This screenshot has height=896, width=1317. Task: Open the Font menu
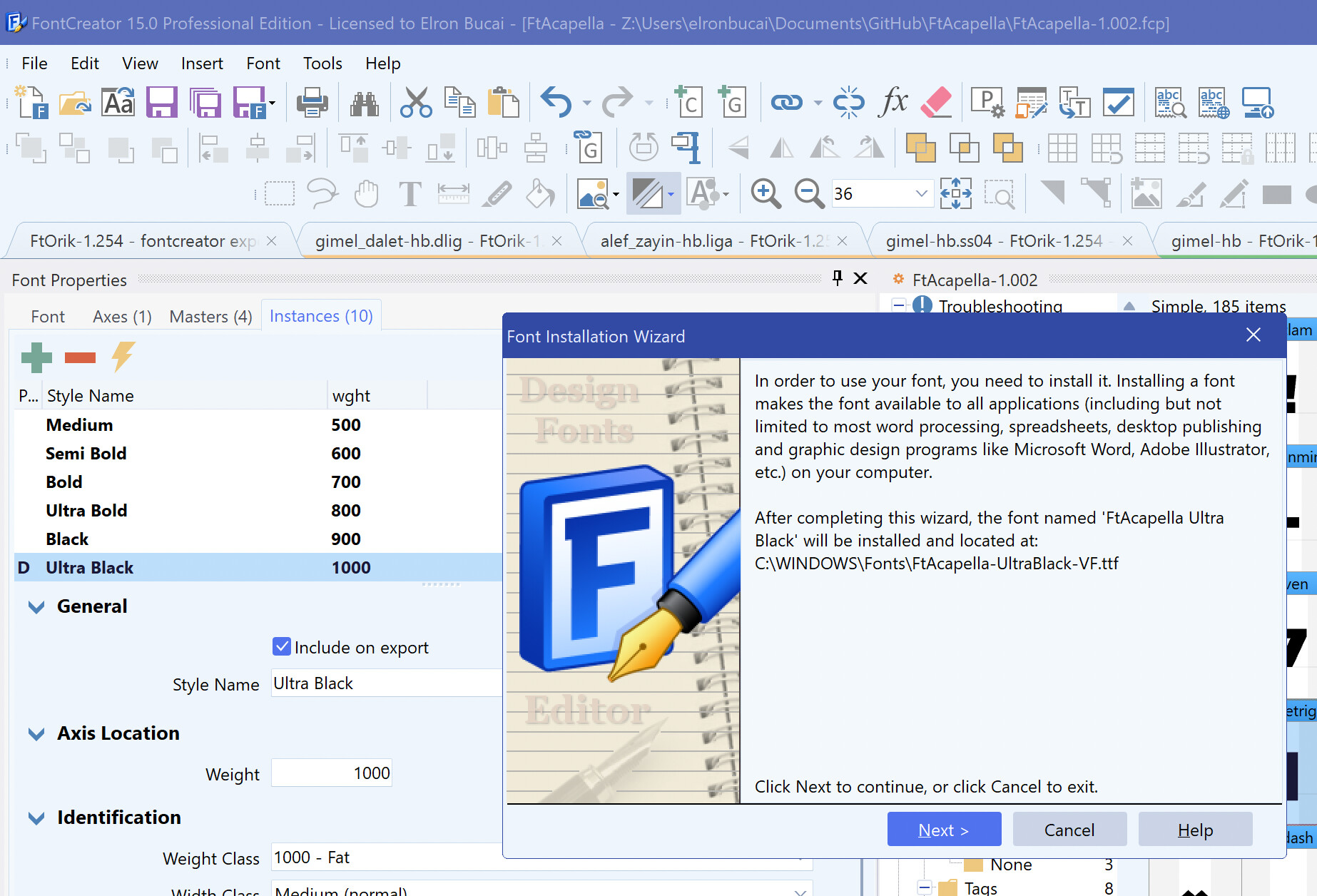pos(263,63)
